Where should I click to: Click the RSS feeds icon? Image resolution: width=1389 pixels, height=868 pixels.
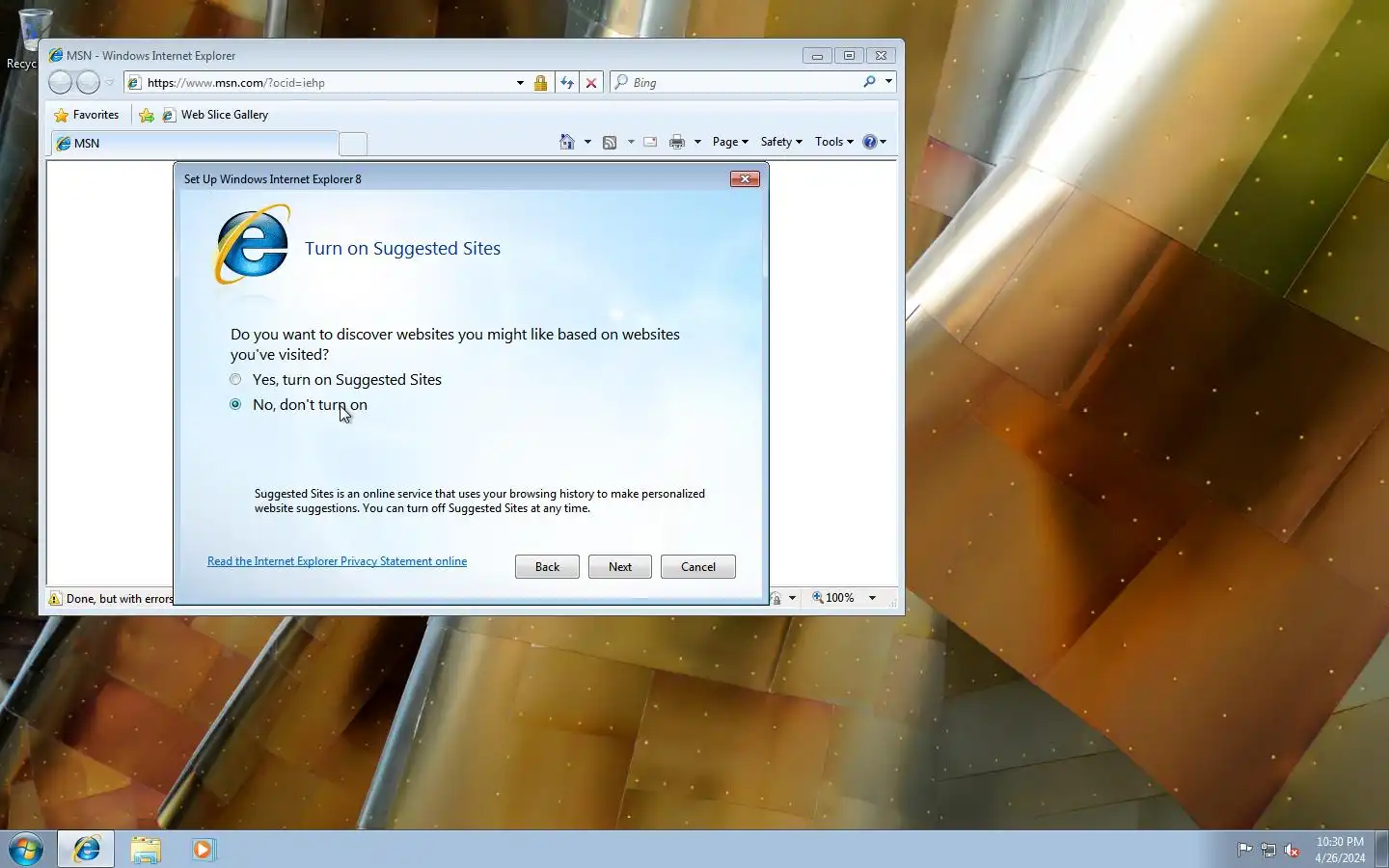coord(610,142)
